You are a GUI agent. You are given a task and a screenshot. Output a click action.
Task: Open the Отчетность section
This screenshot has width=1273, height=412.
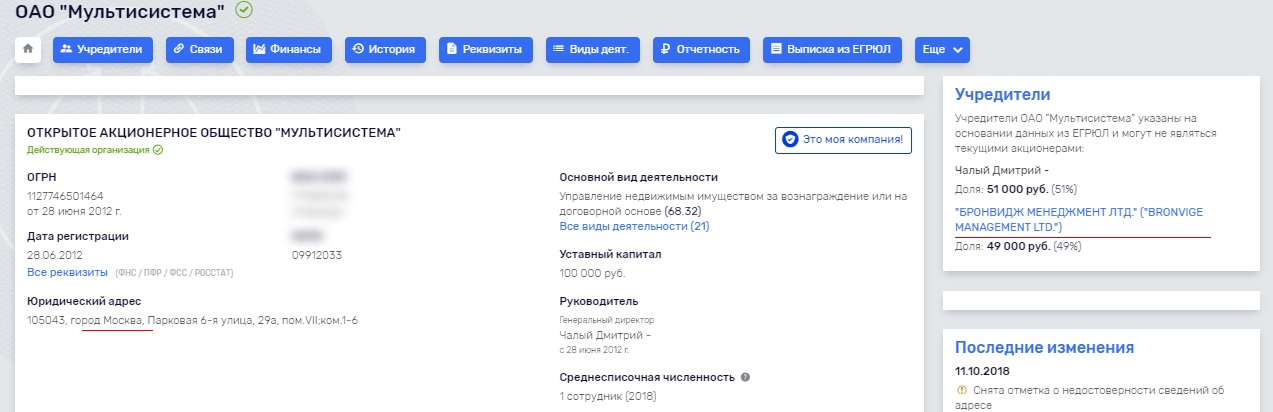coord(701,49)
